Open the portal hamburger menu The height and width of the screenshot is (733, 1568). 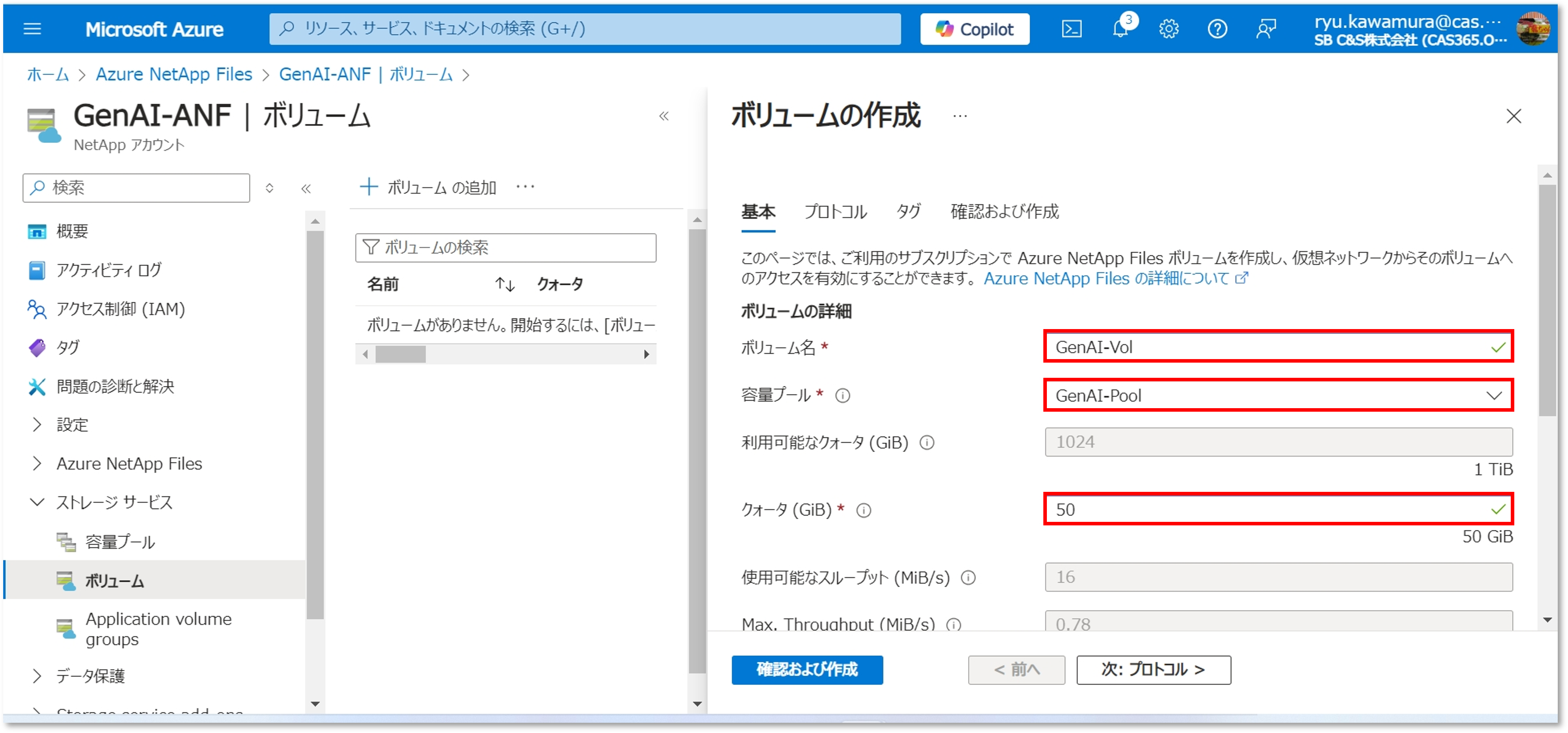[32, 29]
